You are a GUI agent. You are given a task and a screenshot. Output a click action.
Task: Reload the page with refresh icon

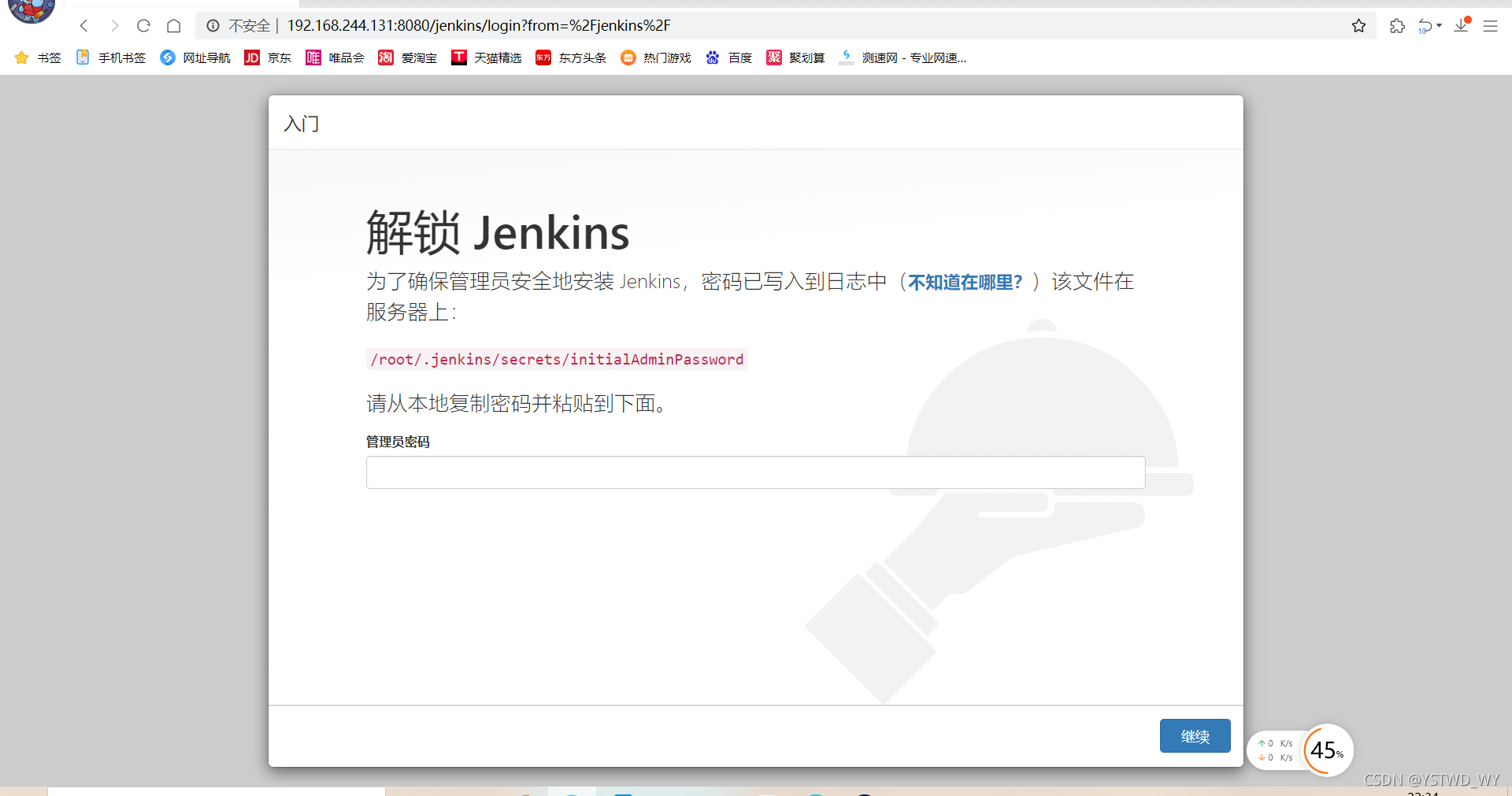pyautogui.click(x=143, y=26)
